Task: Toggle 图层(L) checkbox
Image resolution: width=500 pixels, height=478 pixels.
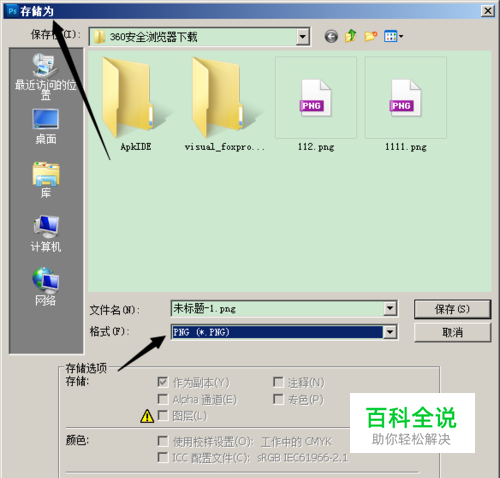Action: pyautogui.click(x=163, y=416)
